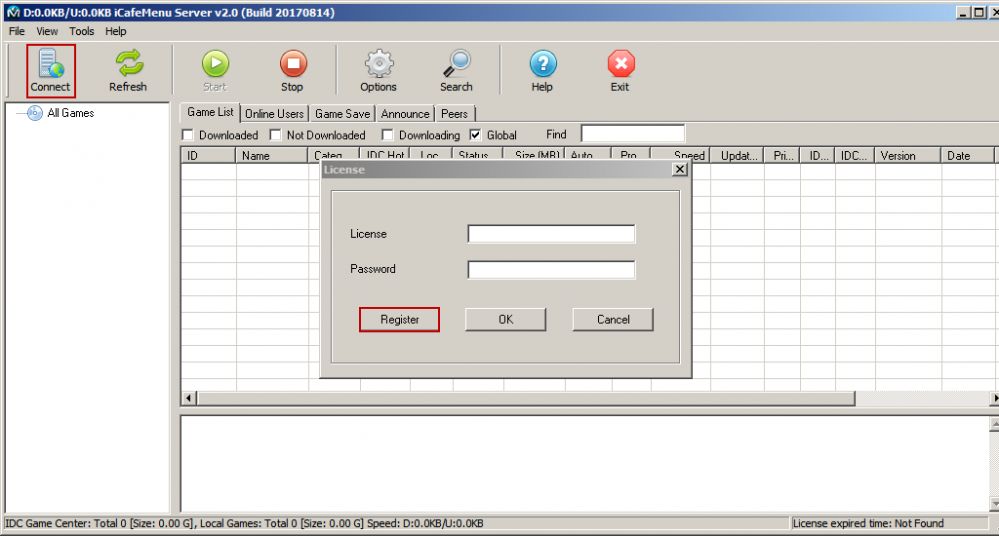Switch to the Game List tab
Image resolution: width=999 pixels, height=536 pixels.
click(x=210, y=112)
